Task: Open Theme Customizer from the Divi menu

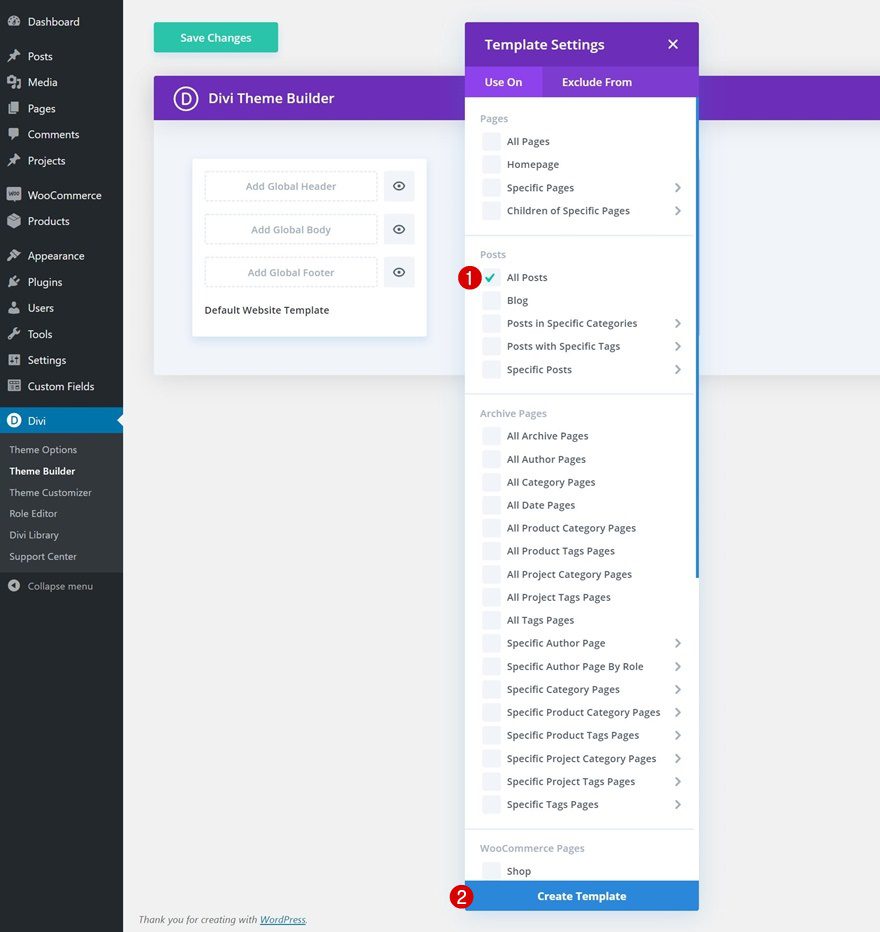Action: 50,492
